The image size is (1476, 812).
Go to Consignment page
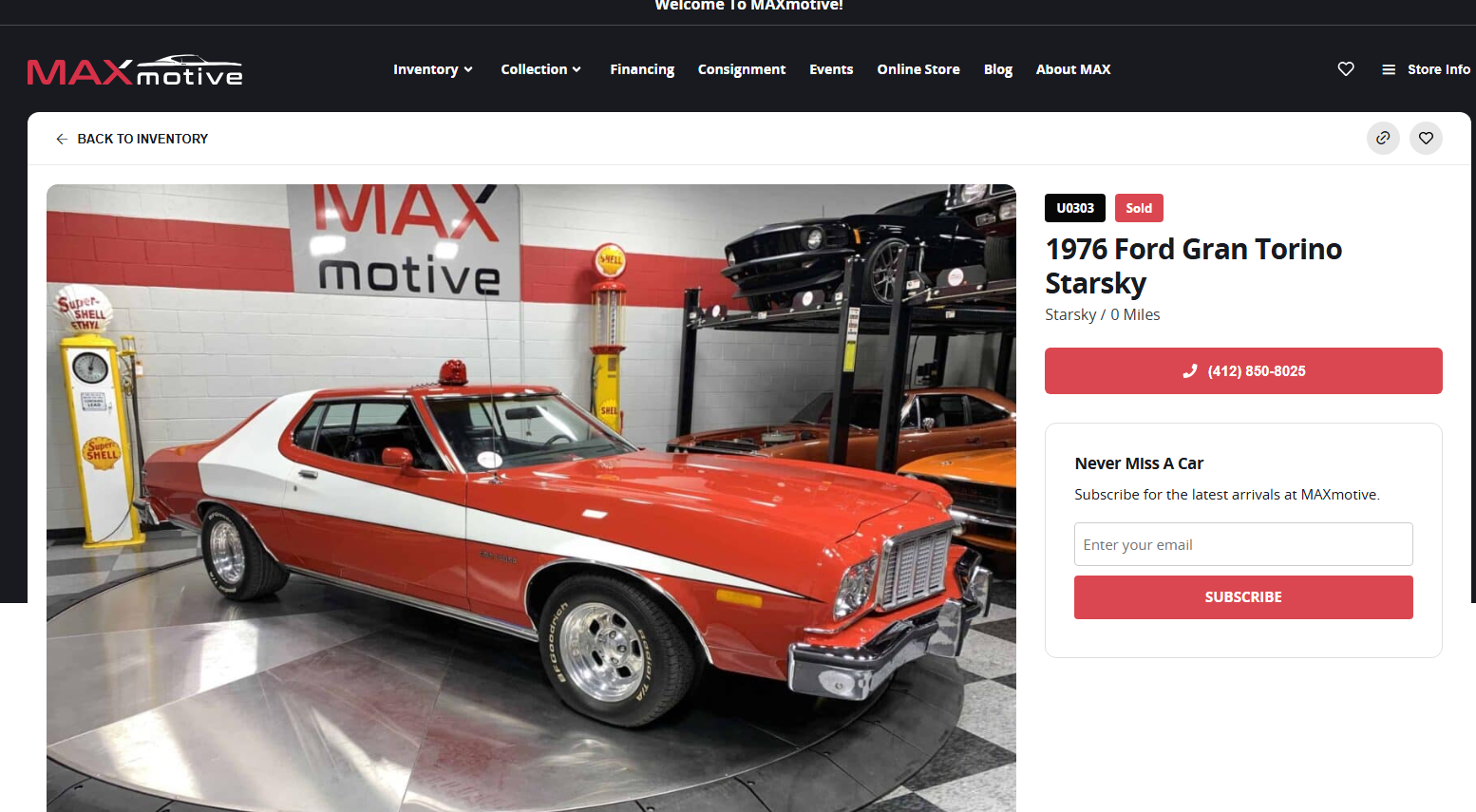click(742, 69)
